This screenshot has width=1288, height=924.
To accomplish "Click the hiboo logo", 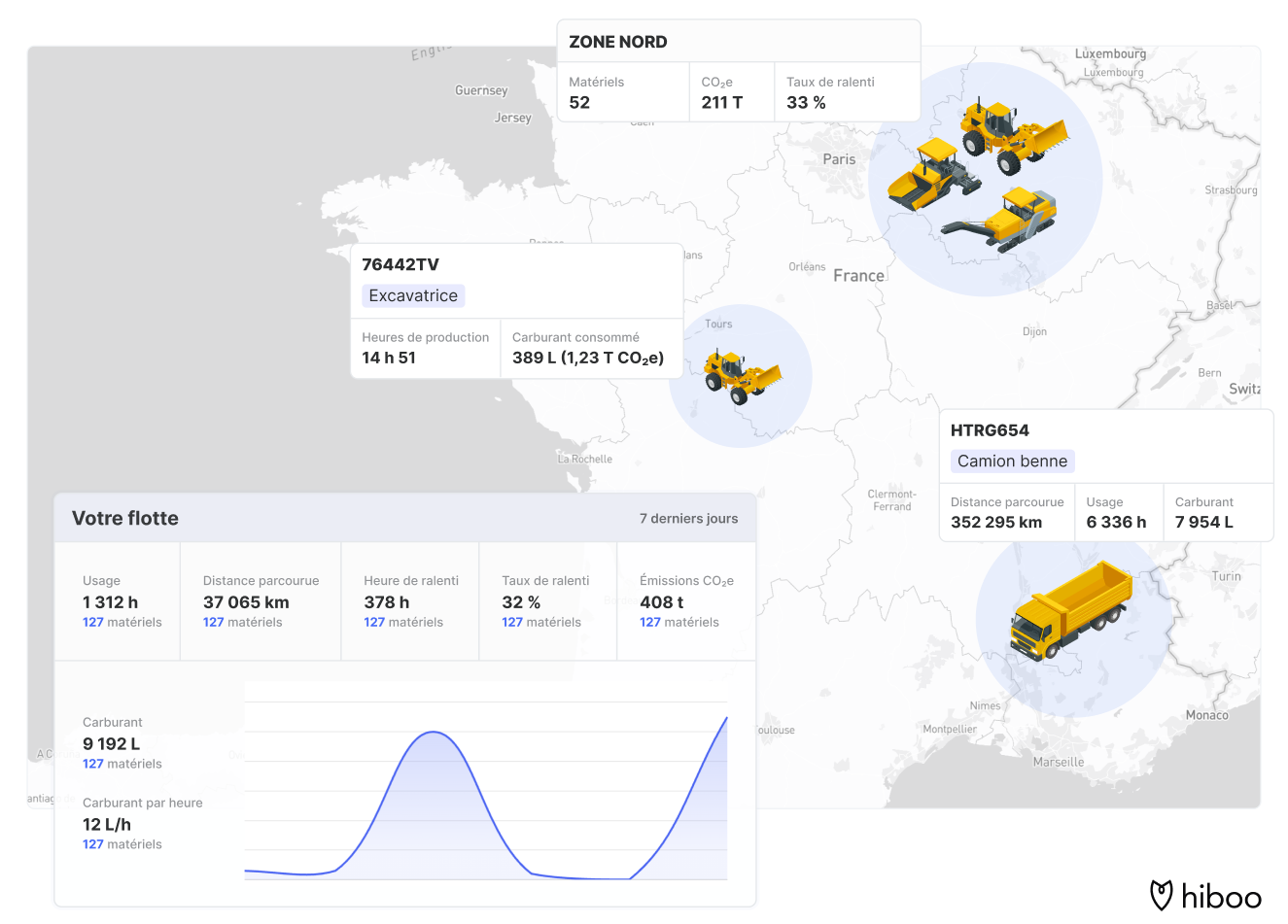I will click(x=1205, y=895).
